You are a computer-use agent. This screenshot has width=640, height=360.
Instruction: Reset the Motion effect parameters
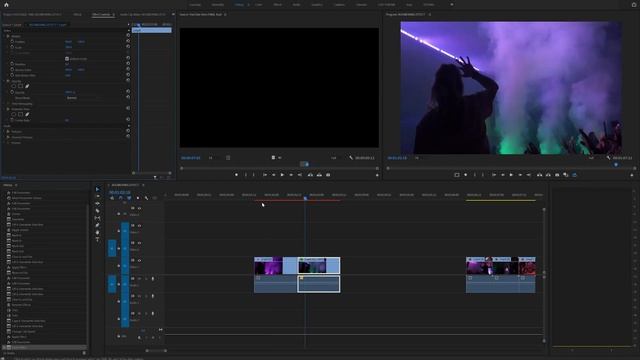pyautogui.click(x=128, y=36)
